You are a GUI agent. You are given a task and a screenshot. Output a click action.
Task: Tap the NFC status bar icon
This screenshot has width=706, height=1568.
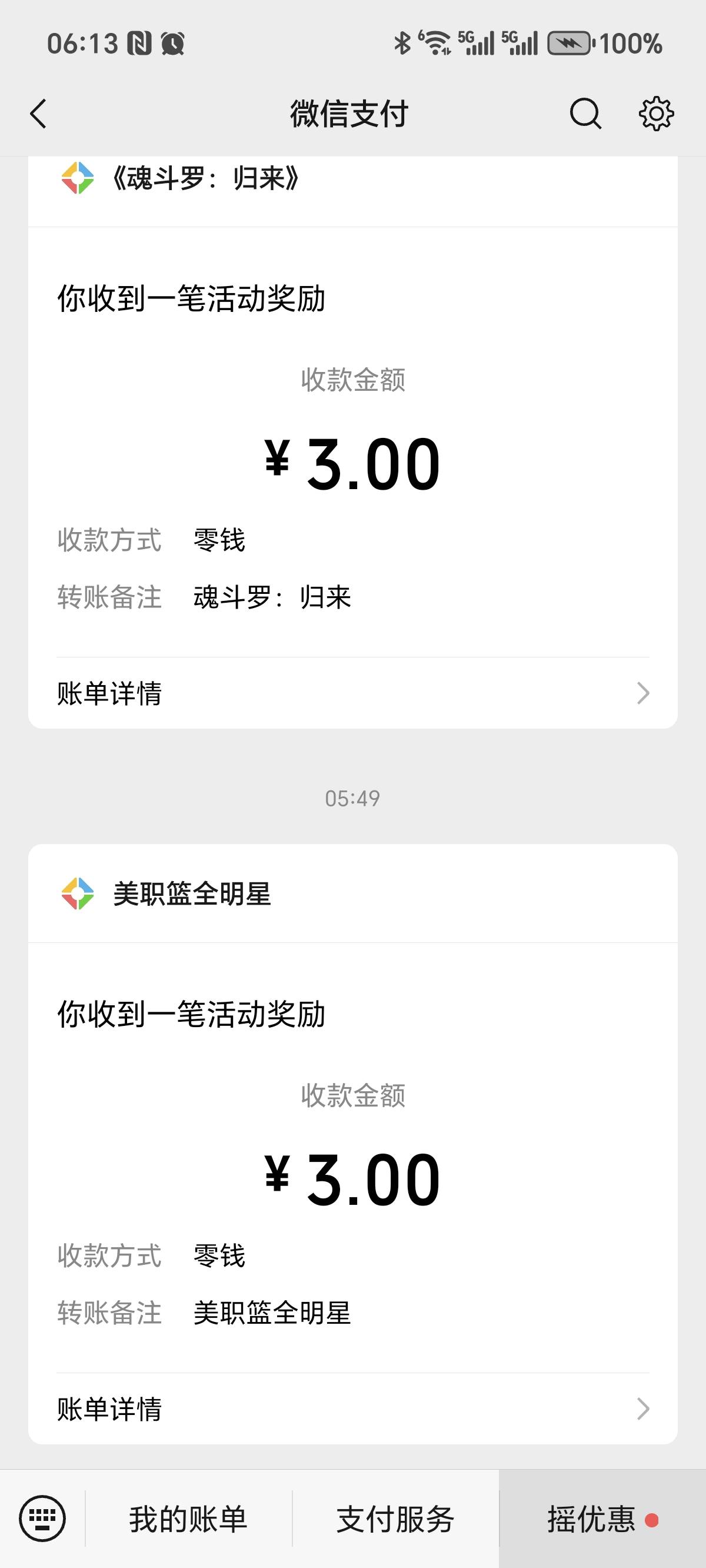tap(139, 44)
